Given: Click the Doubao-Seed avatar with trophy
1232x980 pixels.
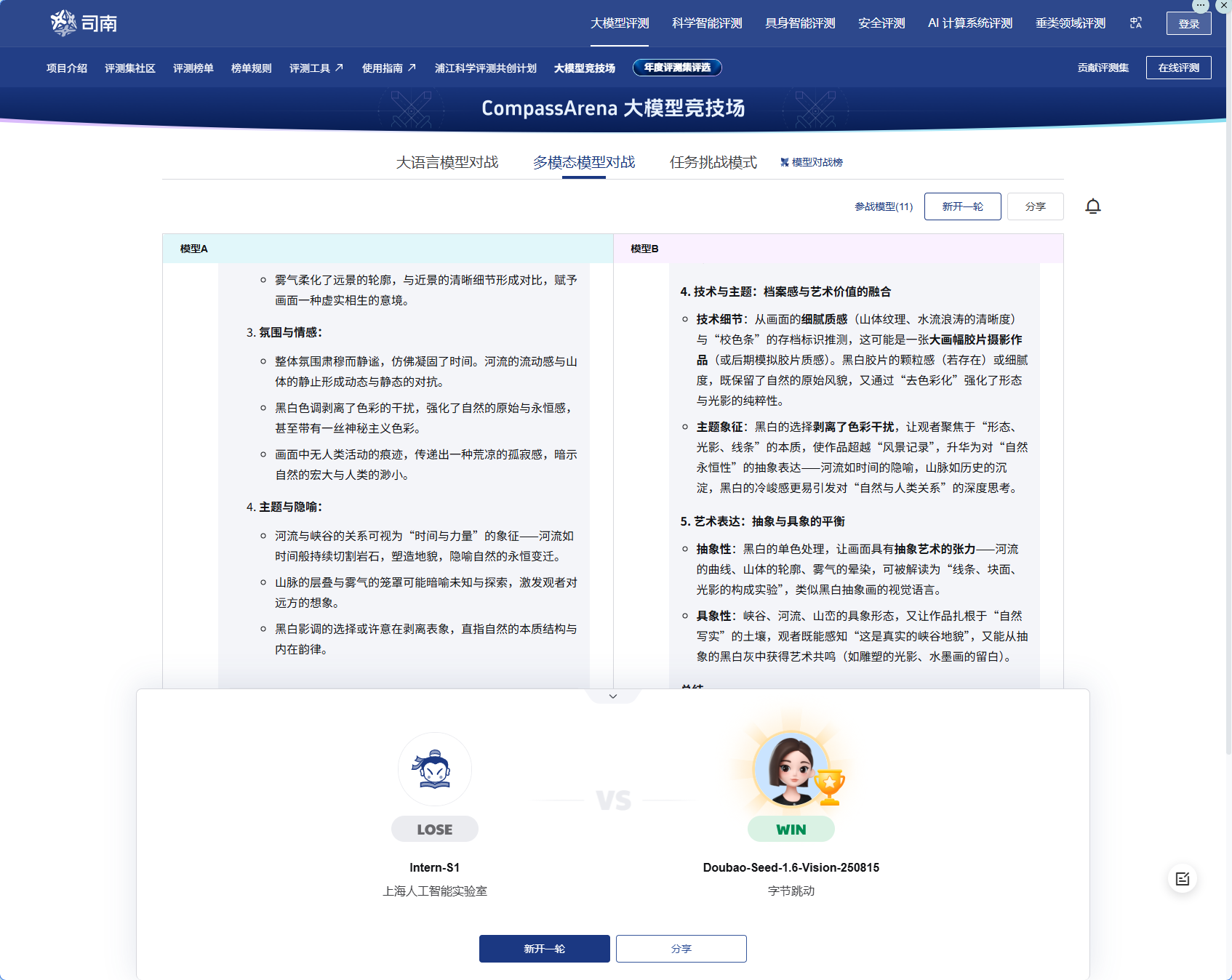Looking at the screenshot, I should 793,769.
